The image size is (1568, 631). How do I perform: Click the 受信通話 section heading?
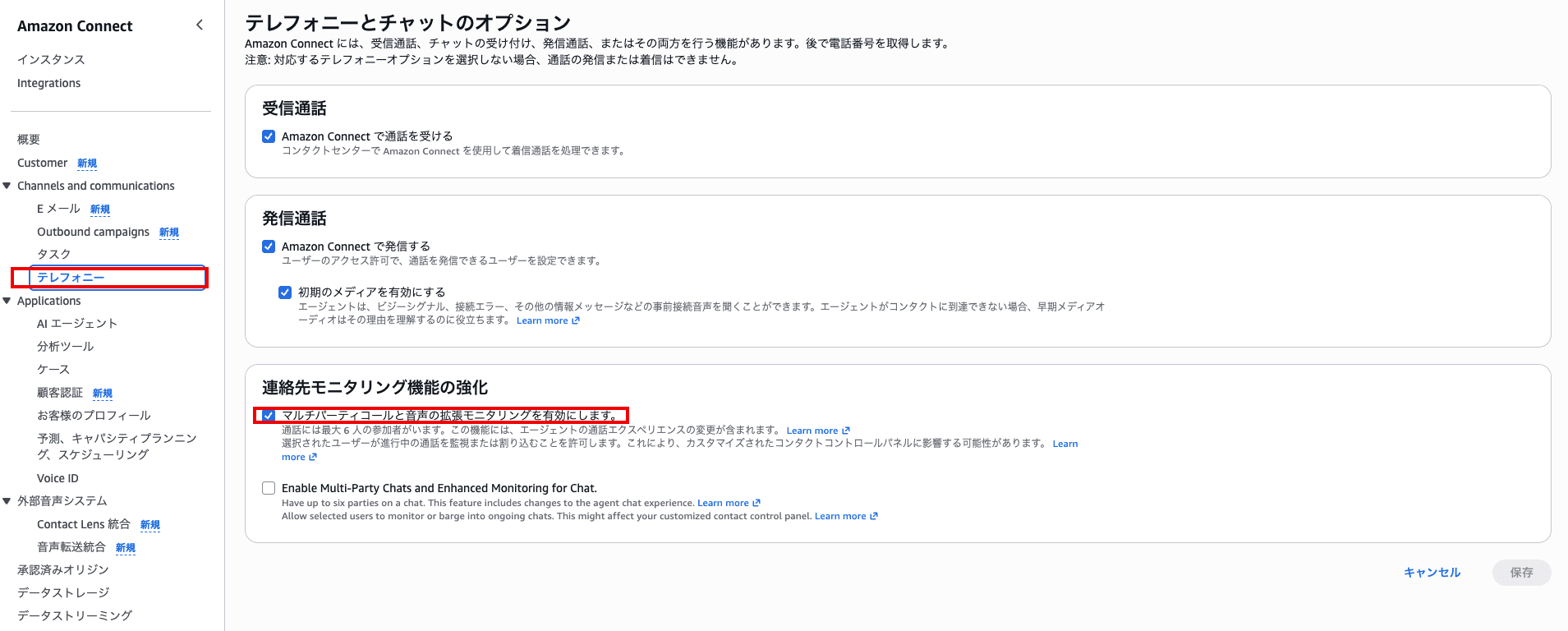click(x=294, y=108)
